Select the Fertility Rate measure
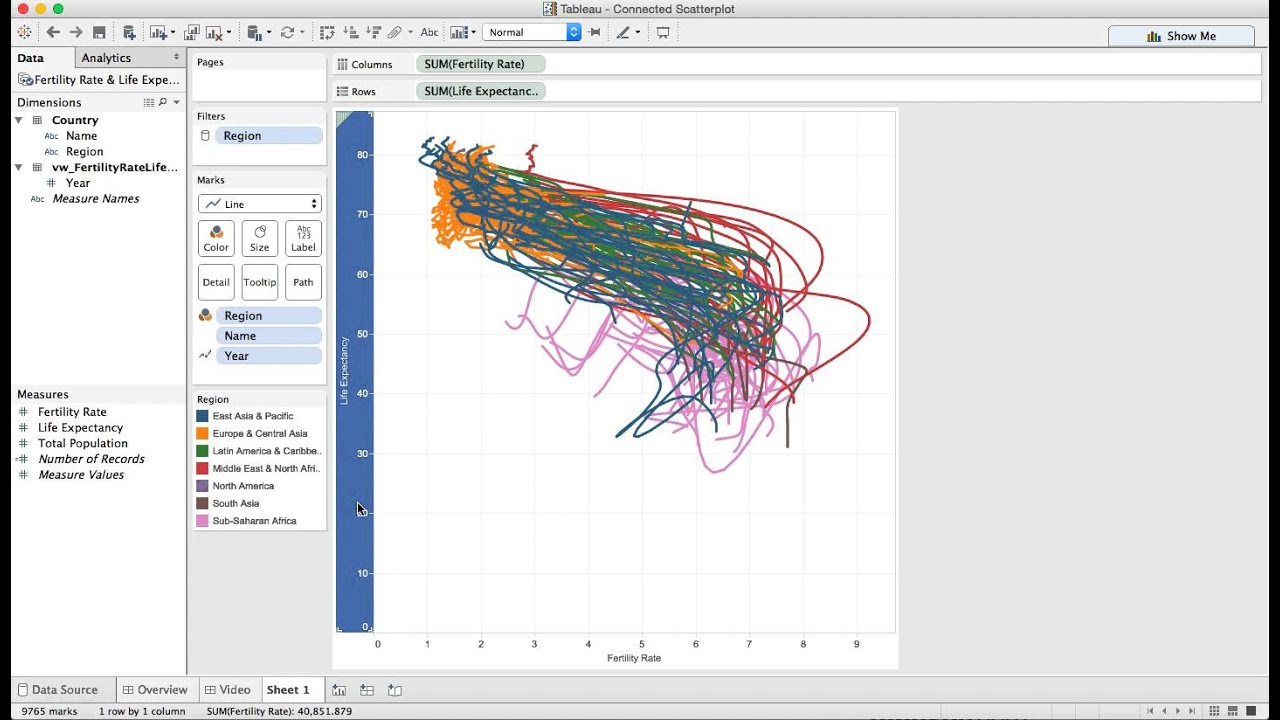 (72, 412)
